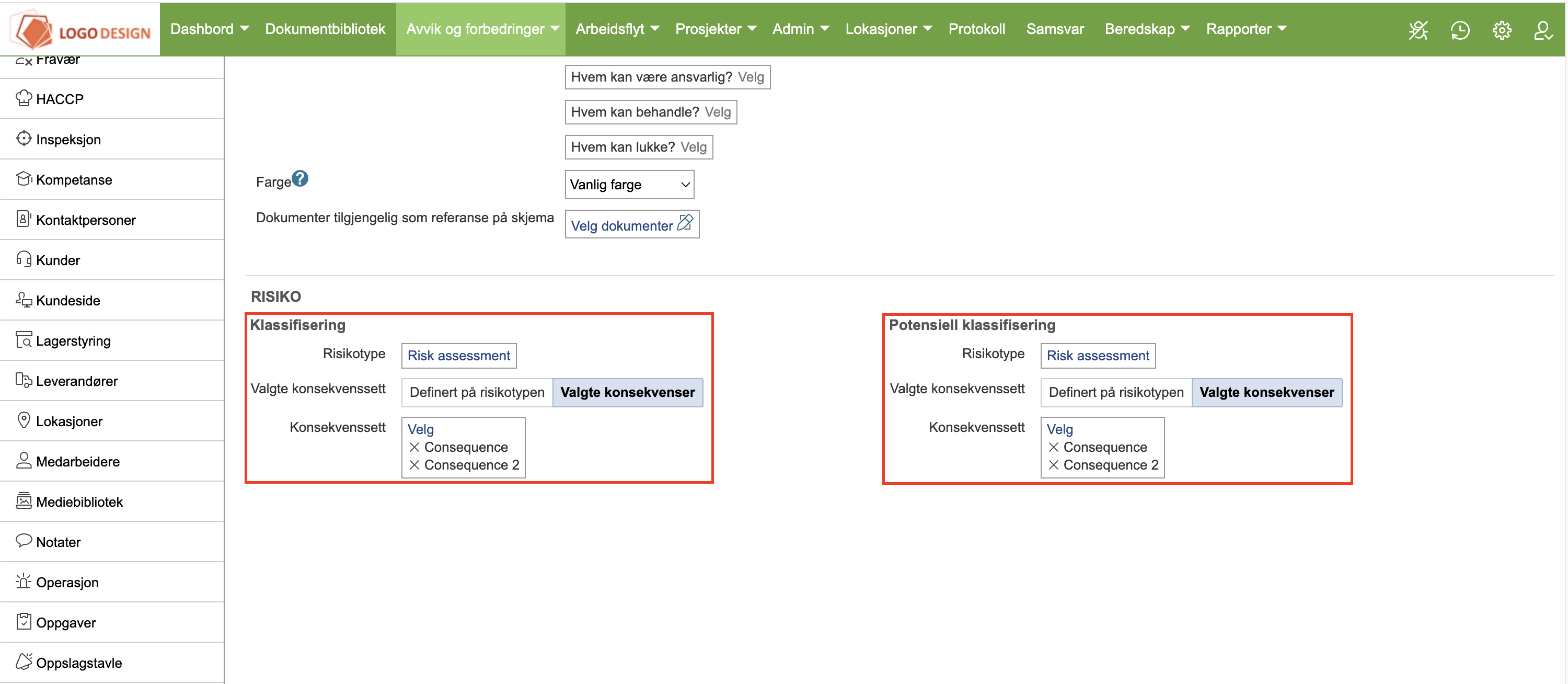The height and width of the screenshot is (684, 1568).
Task: Open the 'Vanlig farge' color dropdown
Action: (629, 185)
